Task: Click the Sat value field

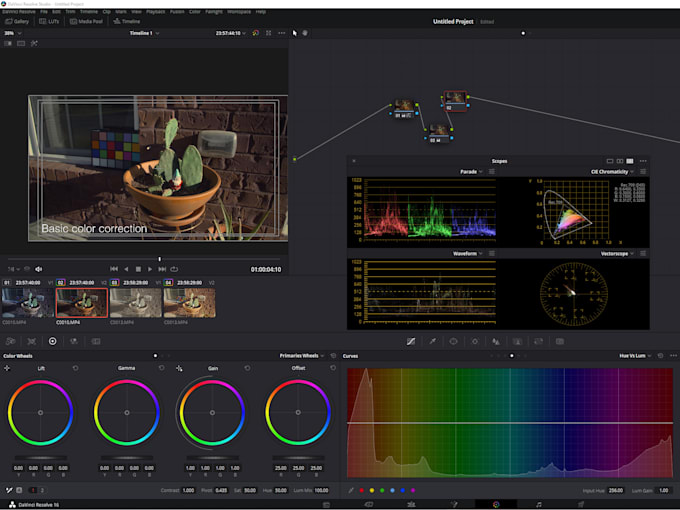Action: pyautogui.click(x=250, y=490)
